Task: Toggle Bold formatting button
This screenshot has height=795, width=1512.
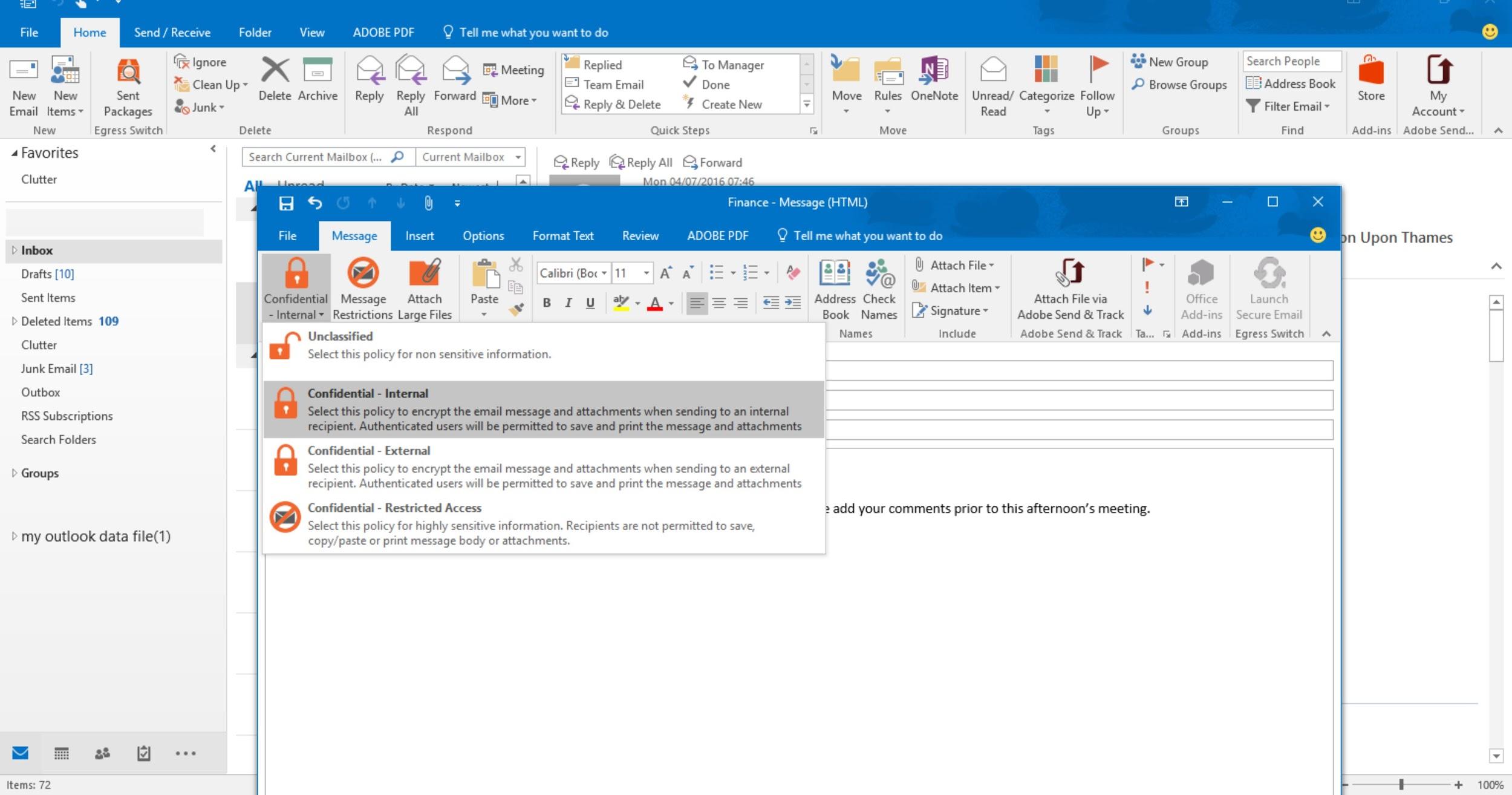Action: coord(546,304)
